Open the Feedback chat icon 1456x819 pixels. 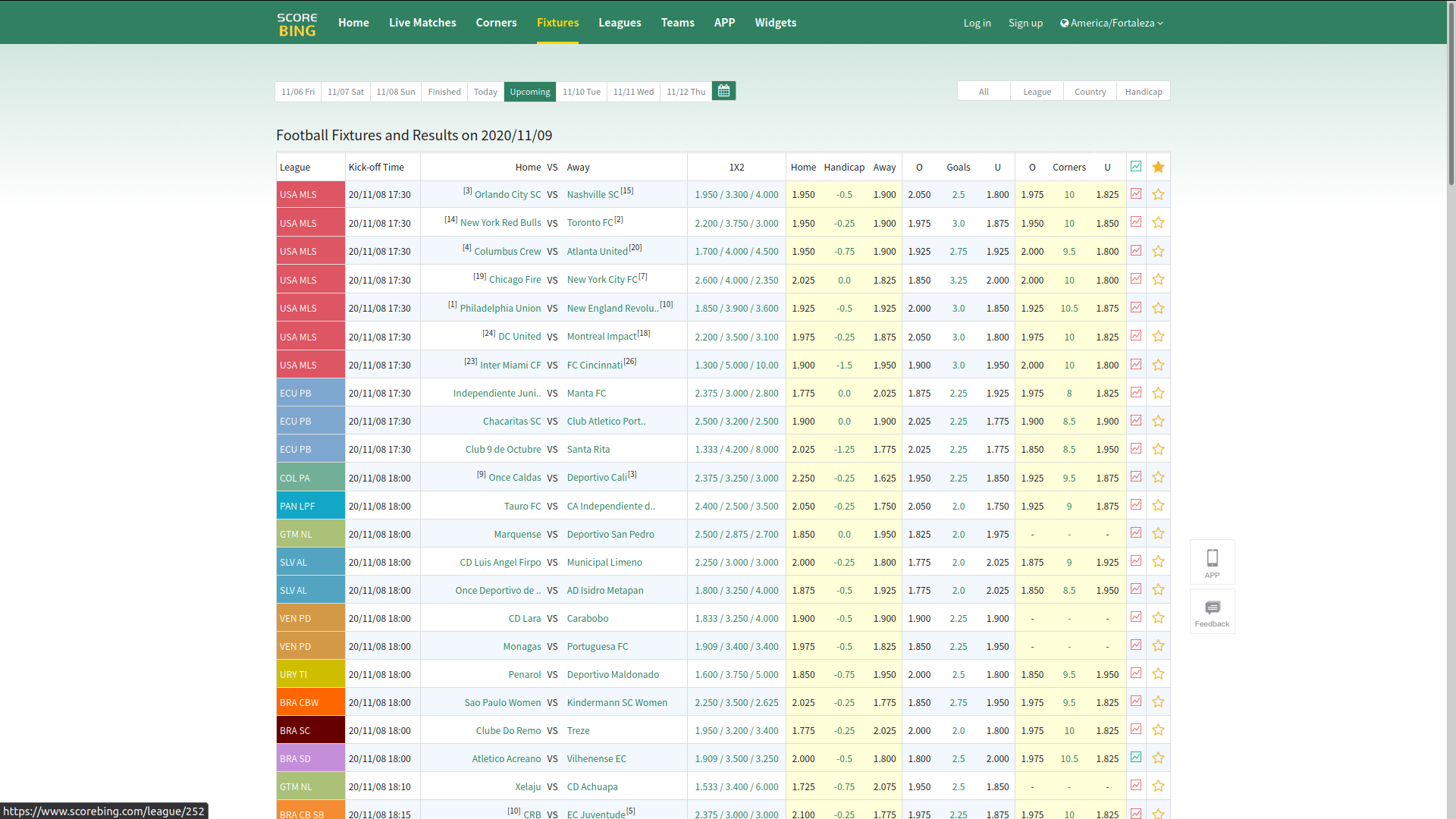click(x=1213, y=612)
